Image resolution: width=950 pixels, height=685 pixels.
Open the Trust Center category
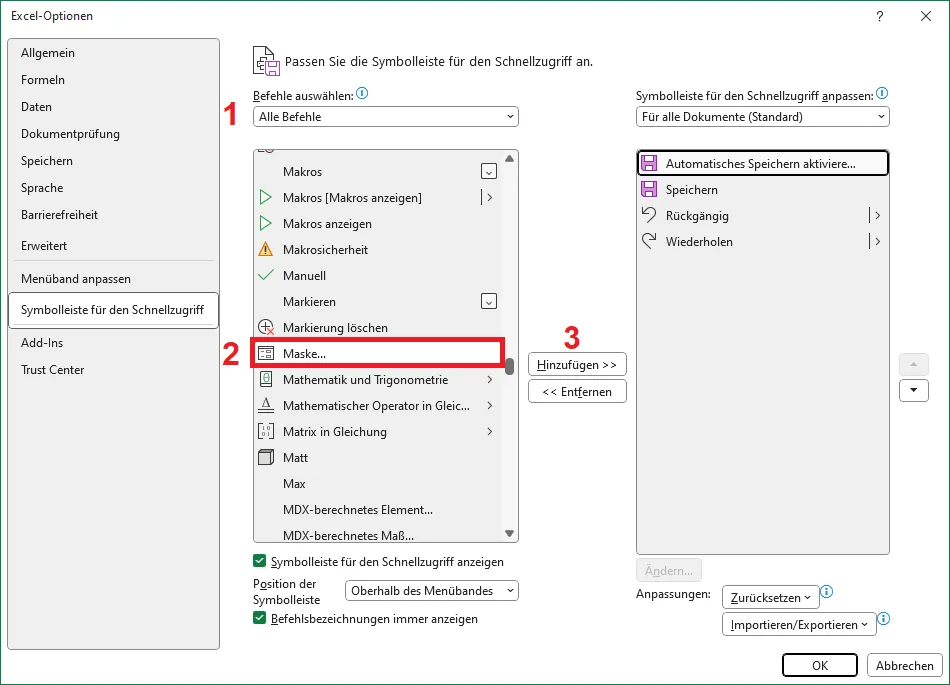53,369
